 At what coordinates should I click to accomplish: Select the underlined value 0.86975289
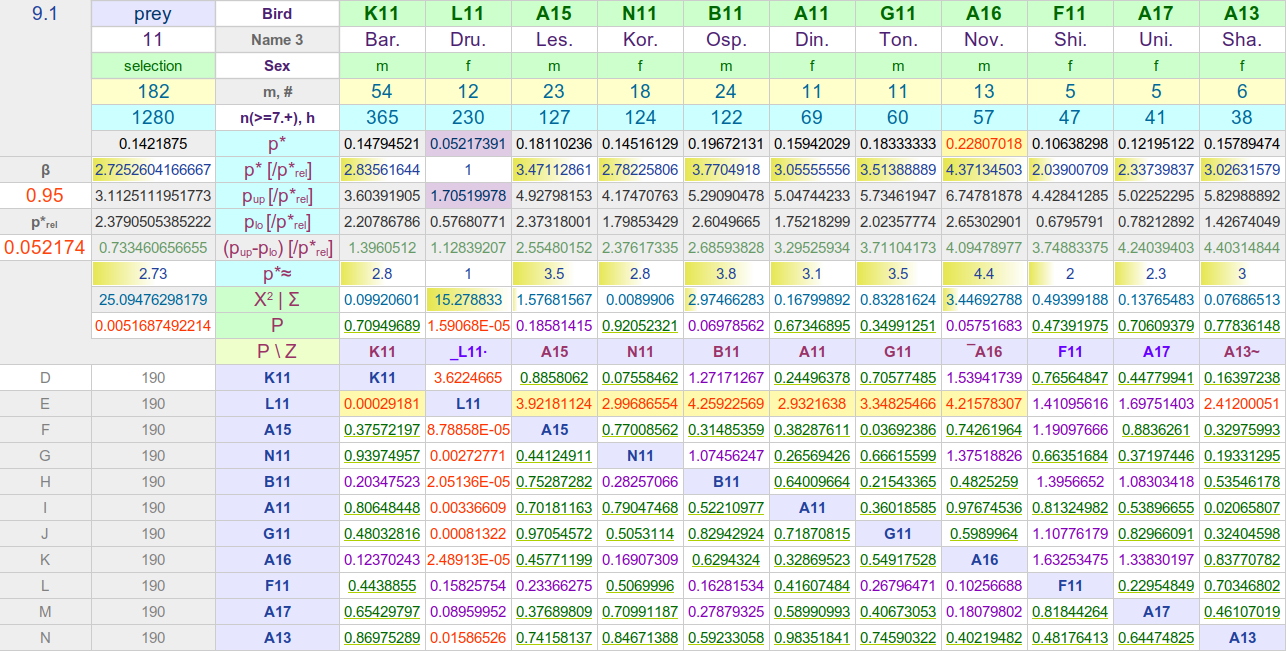(x=382, y=638)
